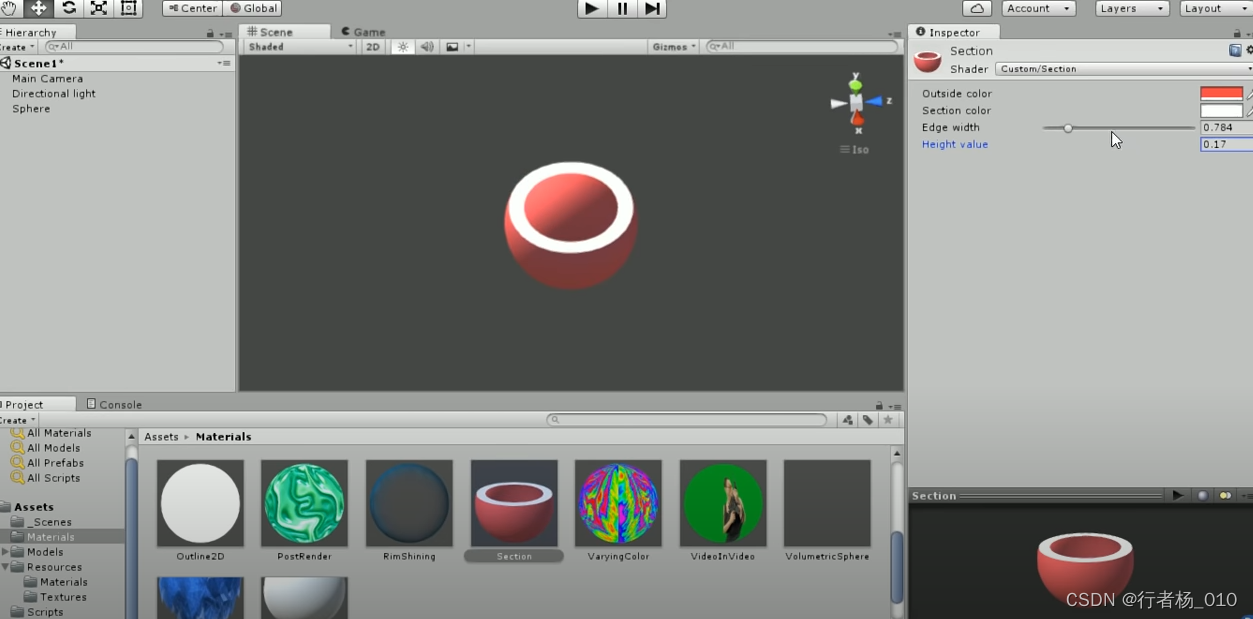Select Main Camera in Hierarchy
This screenshot has height=619, width=1253.
[47, 79]
